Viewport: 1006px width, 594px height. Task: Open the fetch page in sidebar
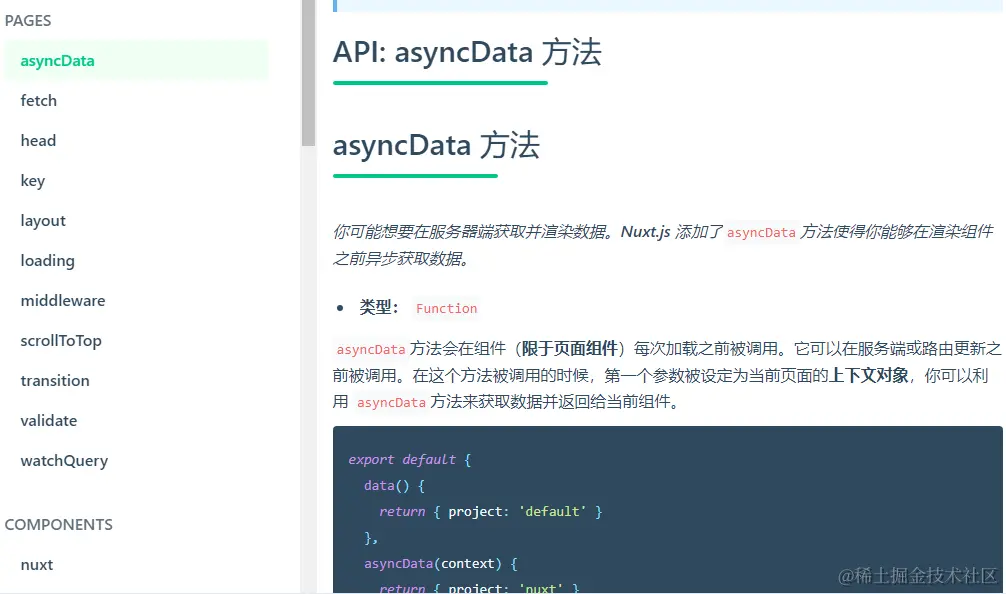pyautogui.click(x=38, y=101)
